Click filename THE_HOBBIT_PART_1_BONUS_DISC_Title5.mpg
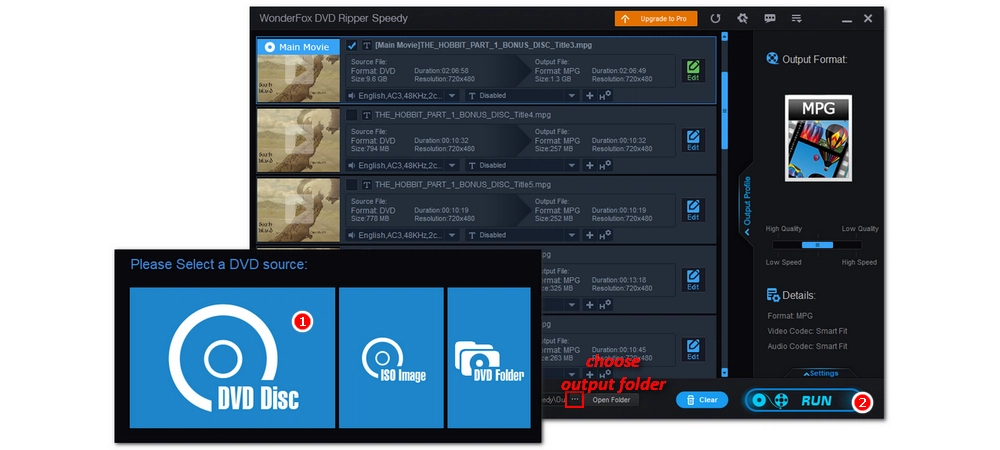The height and width of the screenshot is (450, 1000). pyautogui.click(x=462, y=184)
